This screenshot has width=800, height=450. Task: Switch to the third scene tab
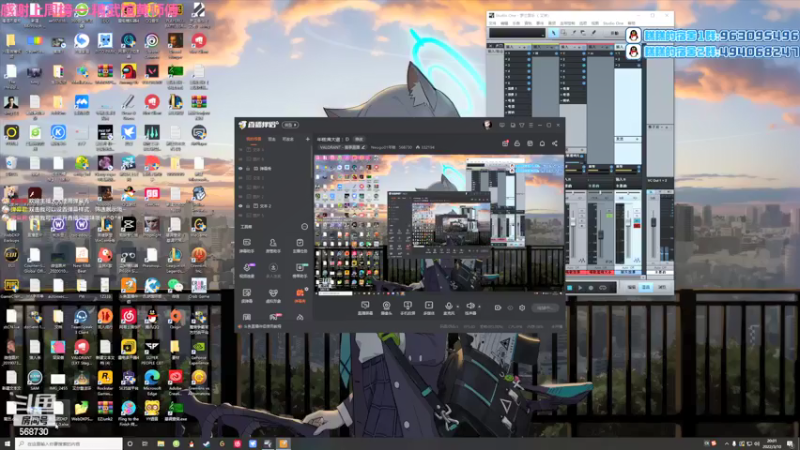point(288,139)
